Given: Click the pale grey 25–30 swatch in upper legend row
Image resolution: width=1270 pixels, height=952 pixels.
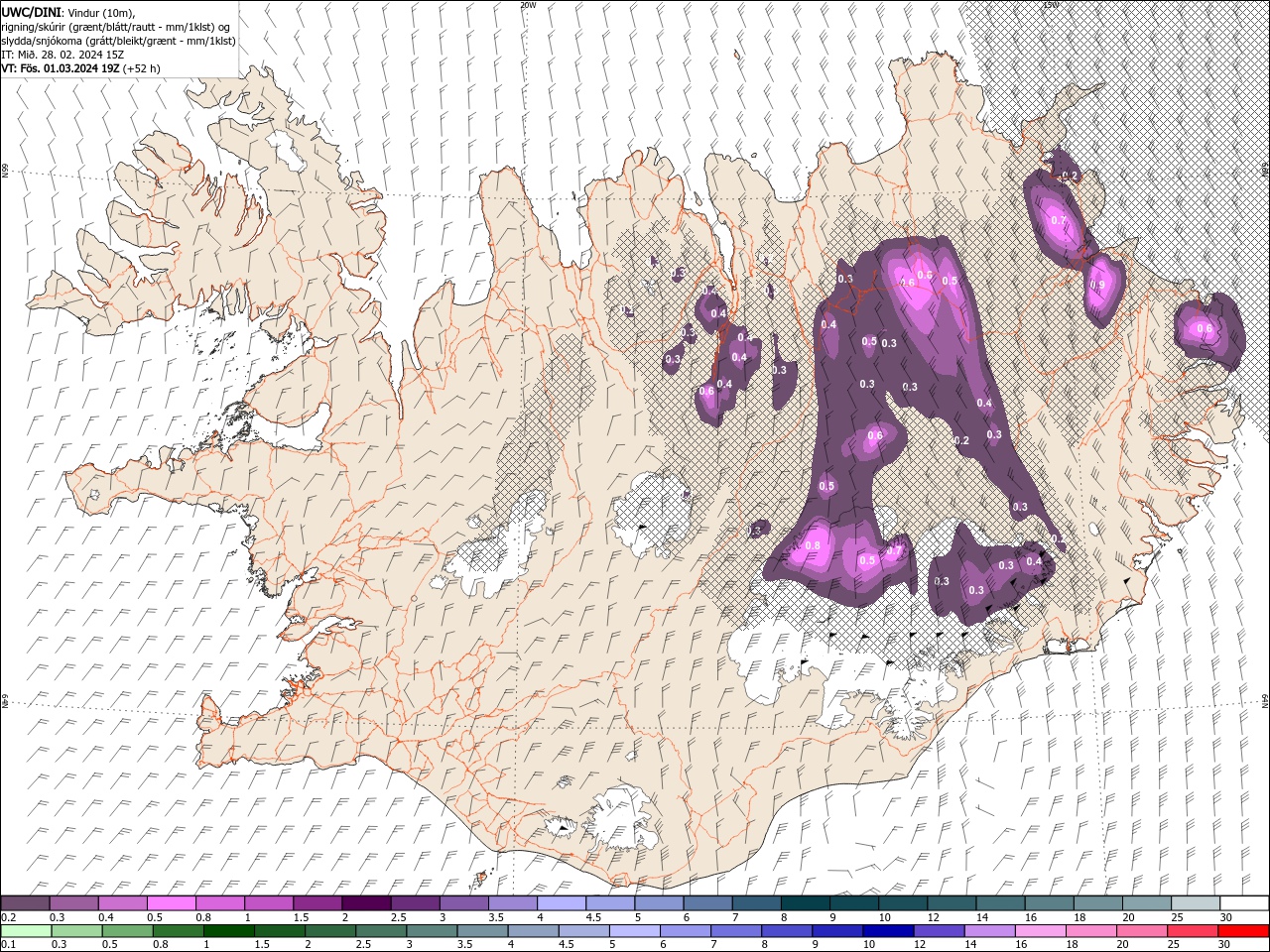Looking at the screenshot, I should (1195, 903).
